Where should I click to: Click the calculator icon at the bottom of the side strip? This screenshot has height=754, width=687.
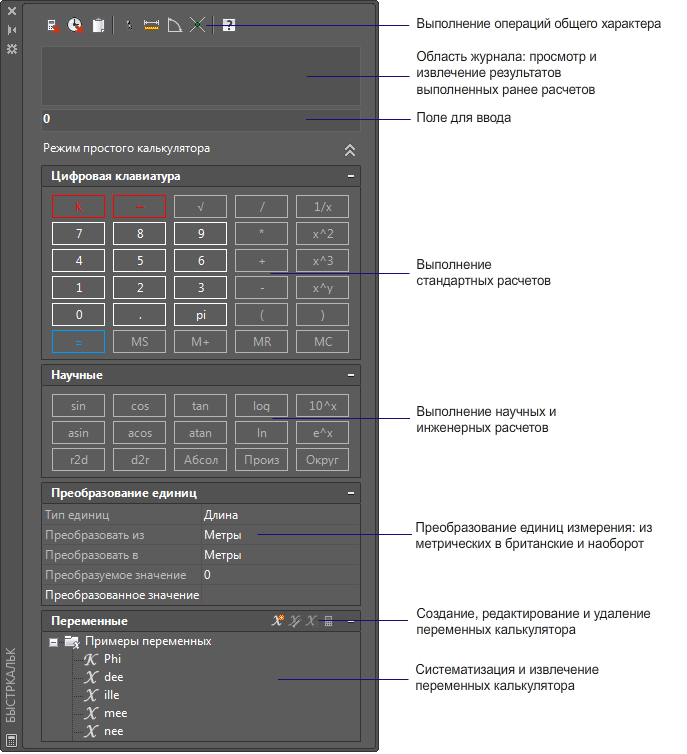coord(12,741)
